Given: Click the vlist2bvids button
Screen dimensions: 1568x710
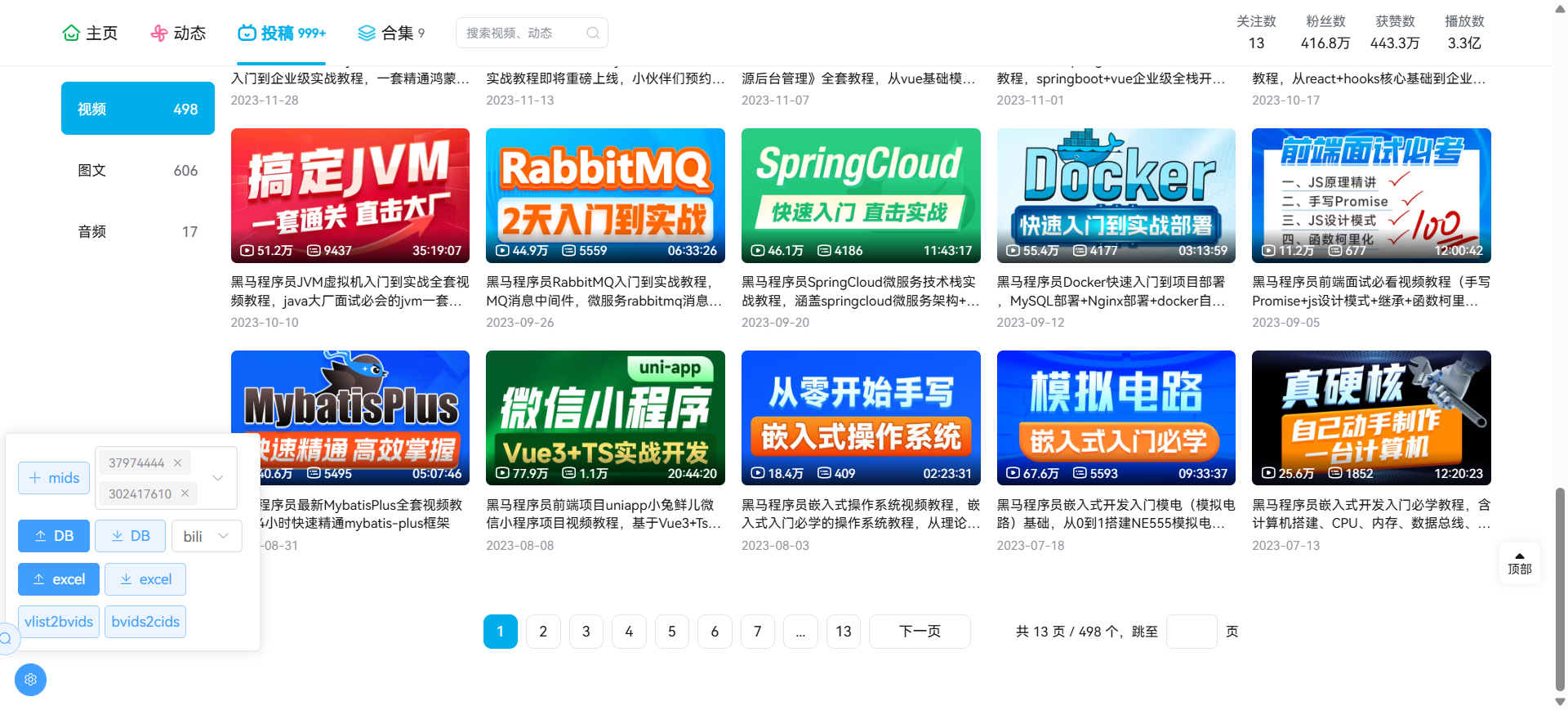Looking at the screenshot, I should [x=59, y=622].
